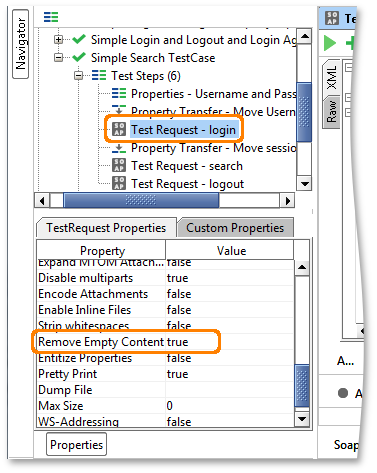Collapse Simple Search TestCase node
This screenshot has width=377, height=473.
58,58
